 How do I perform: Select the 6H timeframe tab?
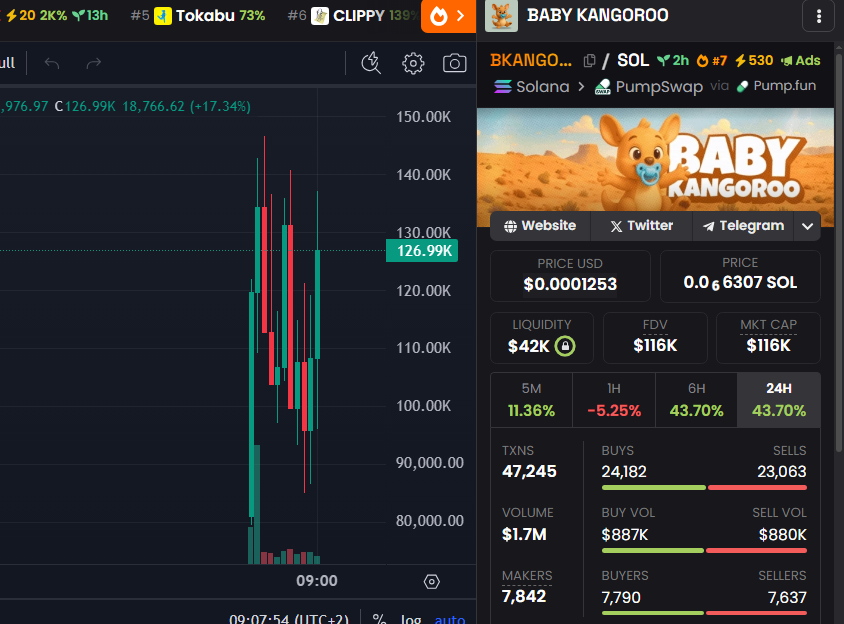697,400
